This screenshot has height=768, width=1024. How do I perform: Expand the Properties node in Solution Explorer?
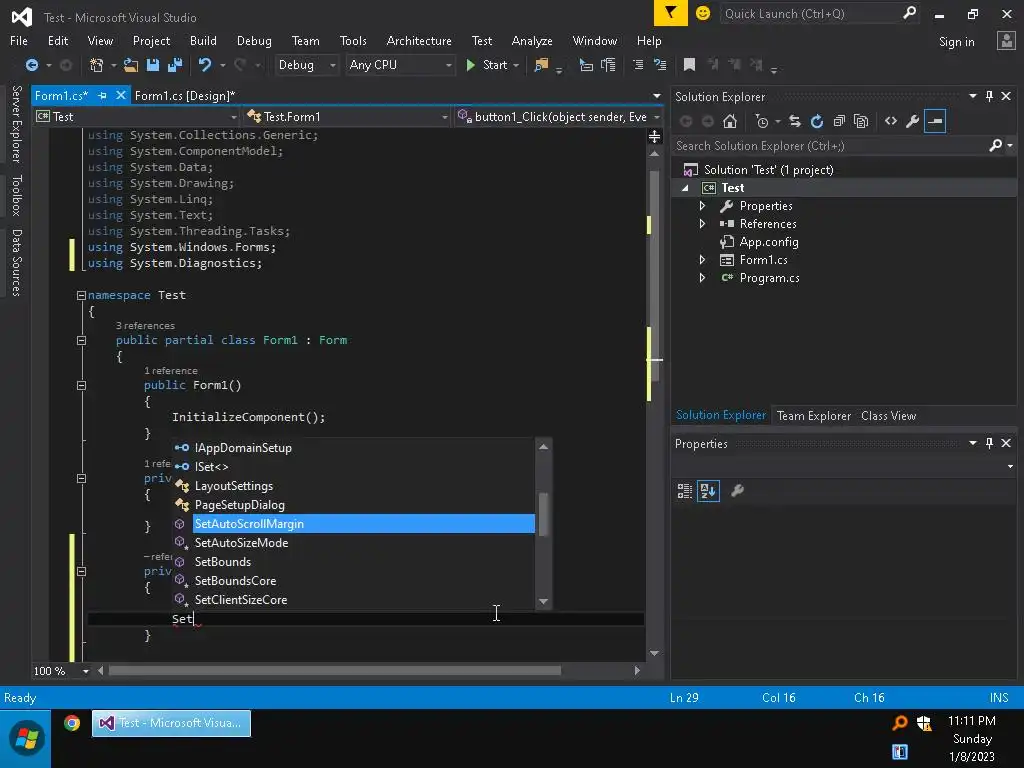point(702,206)
